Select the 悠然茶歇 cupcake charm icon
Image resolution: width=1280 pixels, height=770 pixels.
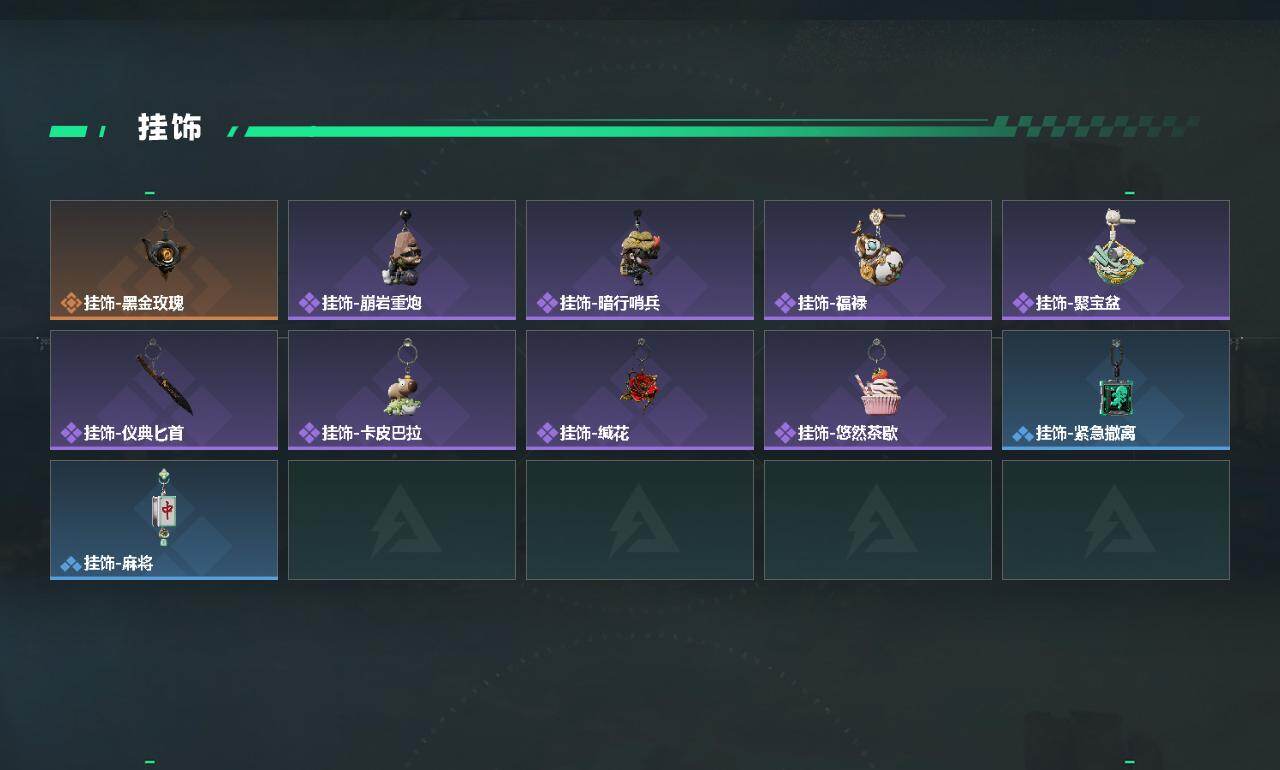pos(877,377)
